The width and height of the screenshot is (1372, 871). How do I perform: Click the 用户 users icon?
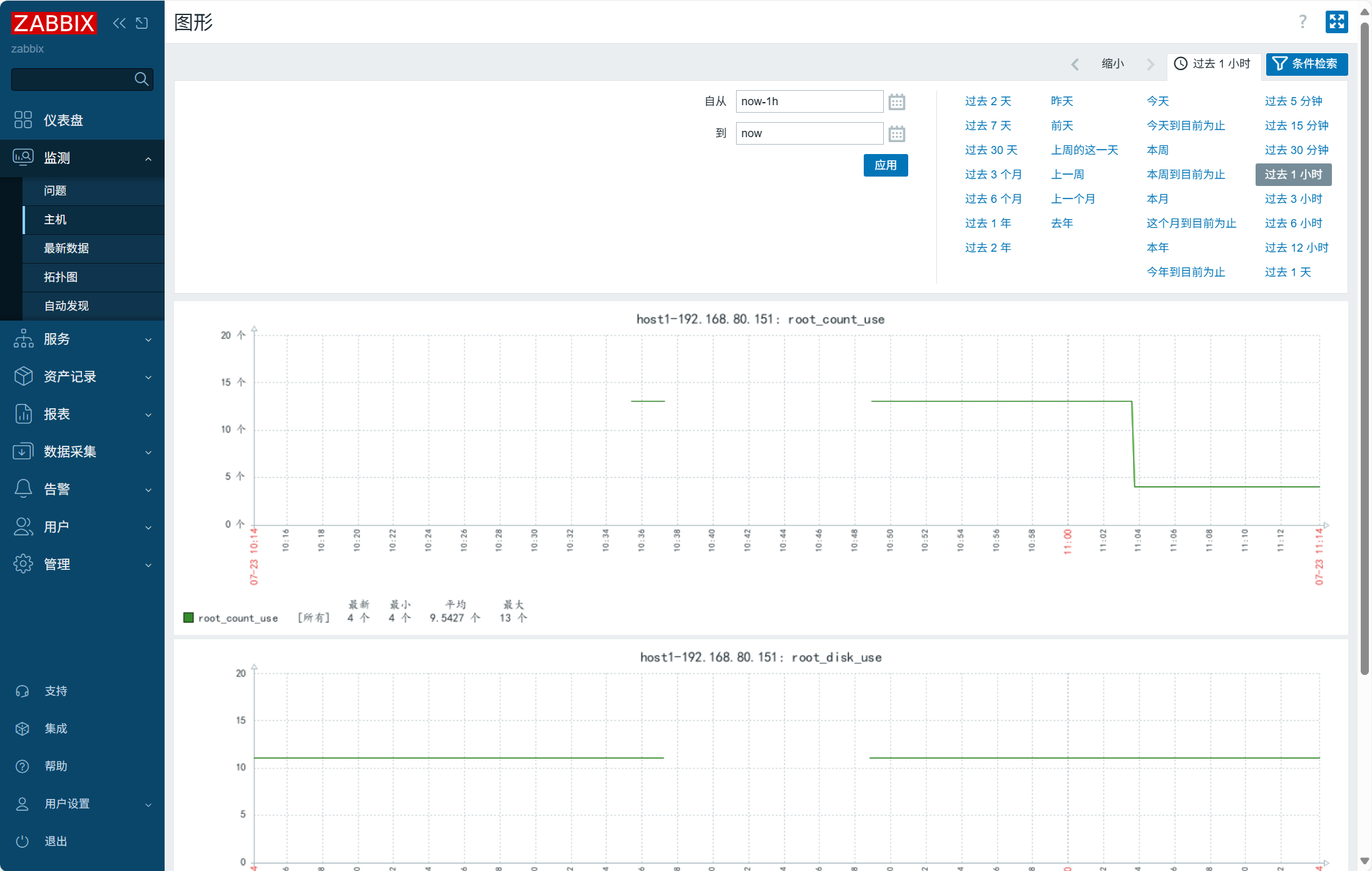point(23,527)
